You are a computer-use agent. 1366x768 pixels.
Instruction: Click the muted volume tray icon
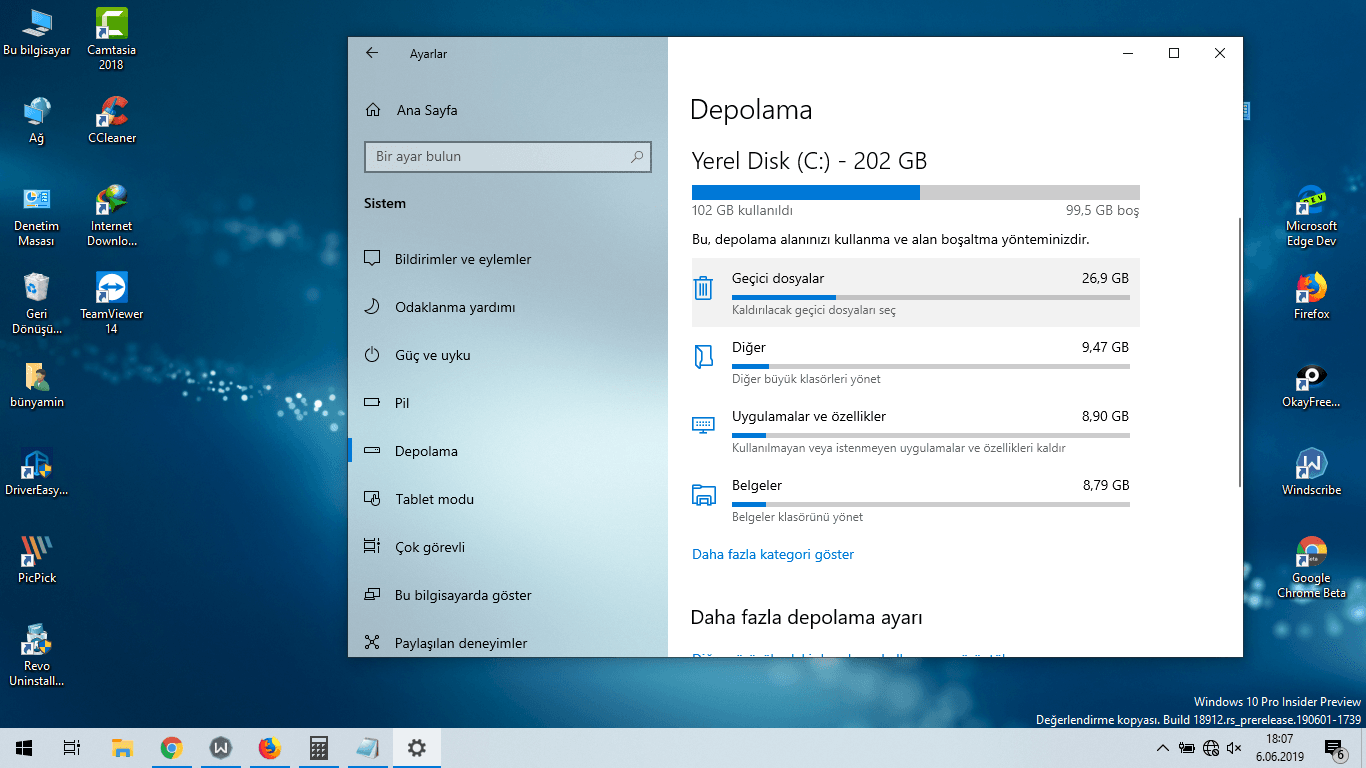tap(1234, 748)
